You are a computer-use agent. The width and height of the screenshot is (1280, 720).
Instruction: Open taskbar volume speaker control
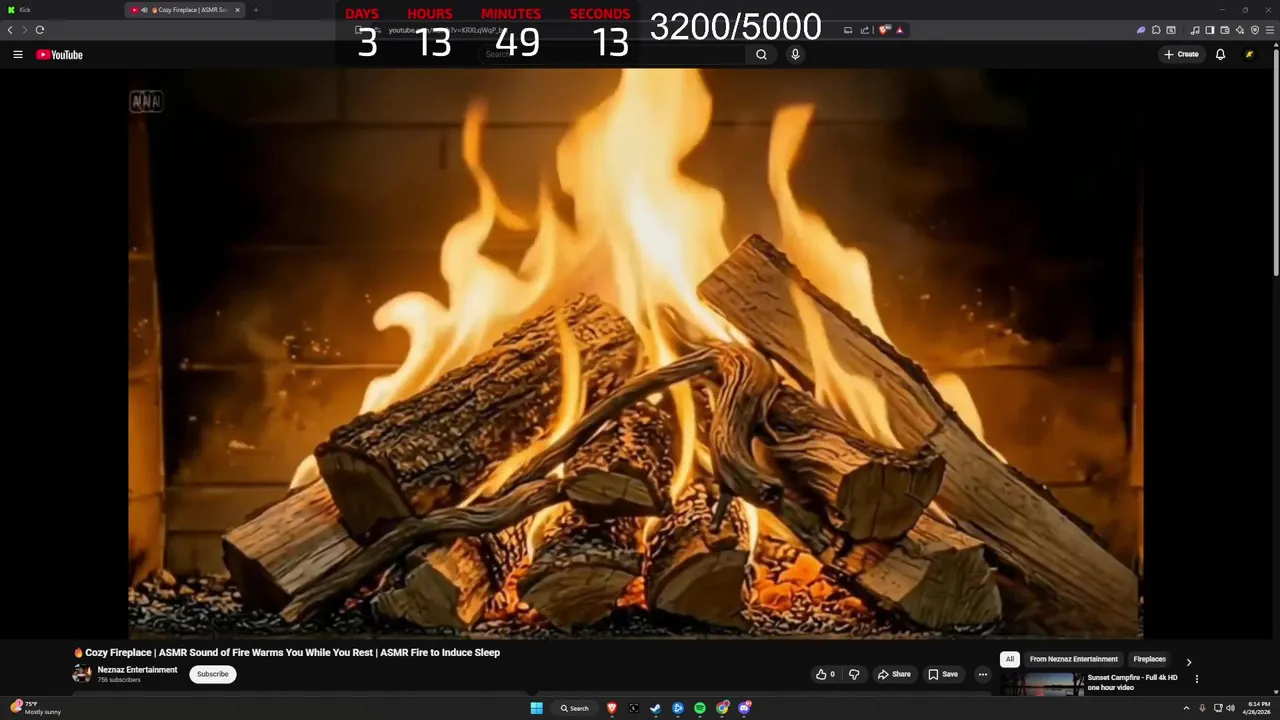[1230, 708]
